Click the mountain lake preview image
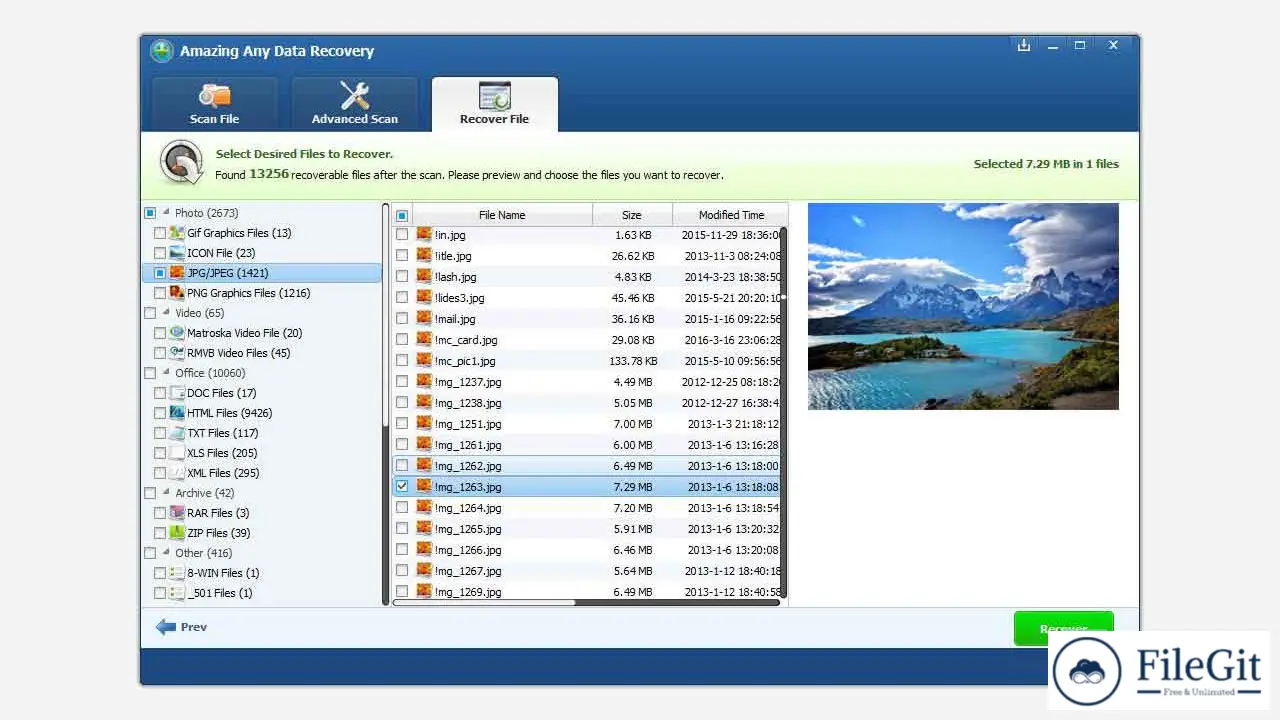This screenshot has height=720, width=1280. (x=963, y=306)
